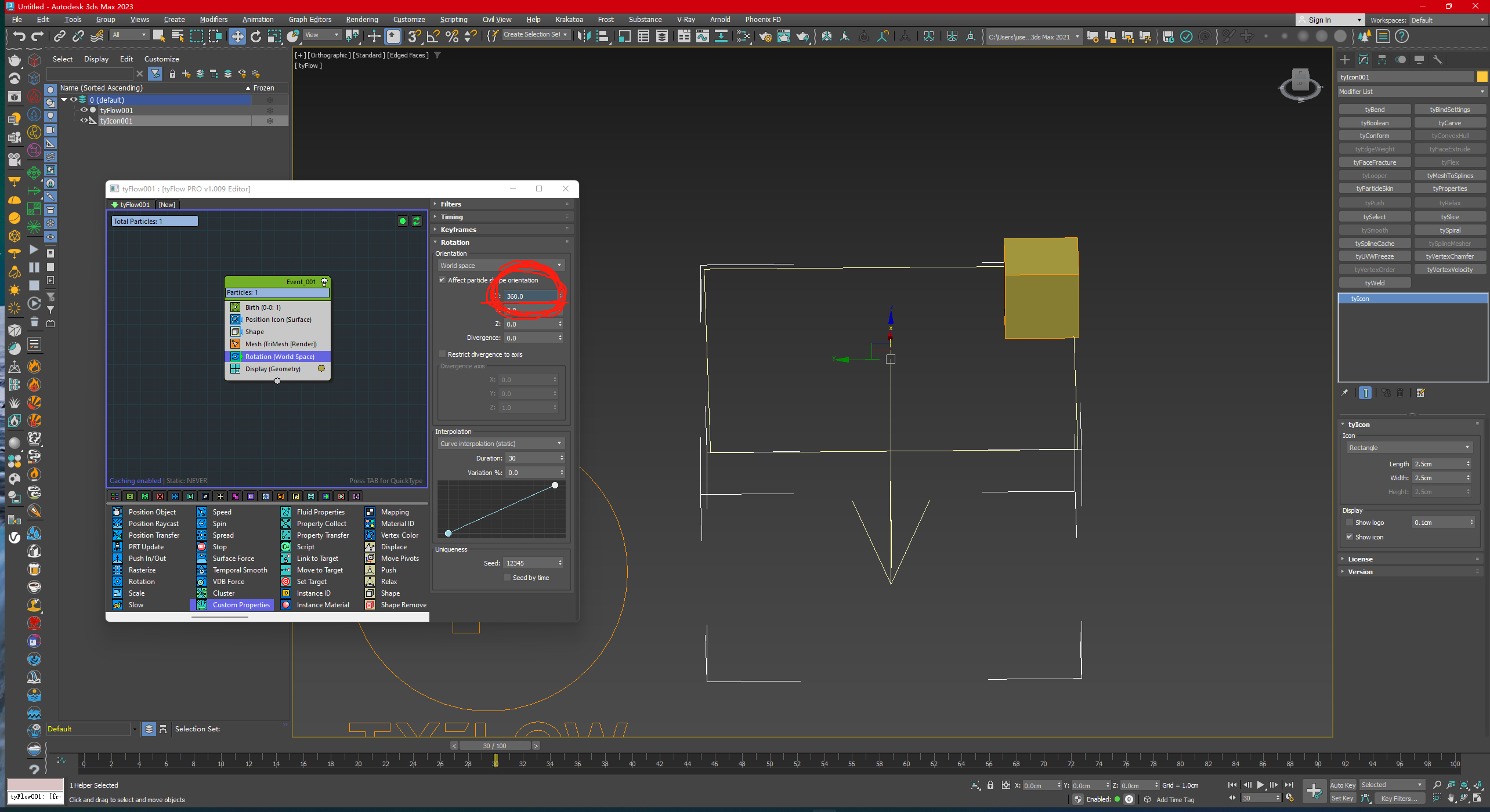
Task: Collapse the 0 (default) layer tree
Action: 64,100
